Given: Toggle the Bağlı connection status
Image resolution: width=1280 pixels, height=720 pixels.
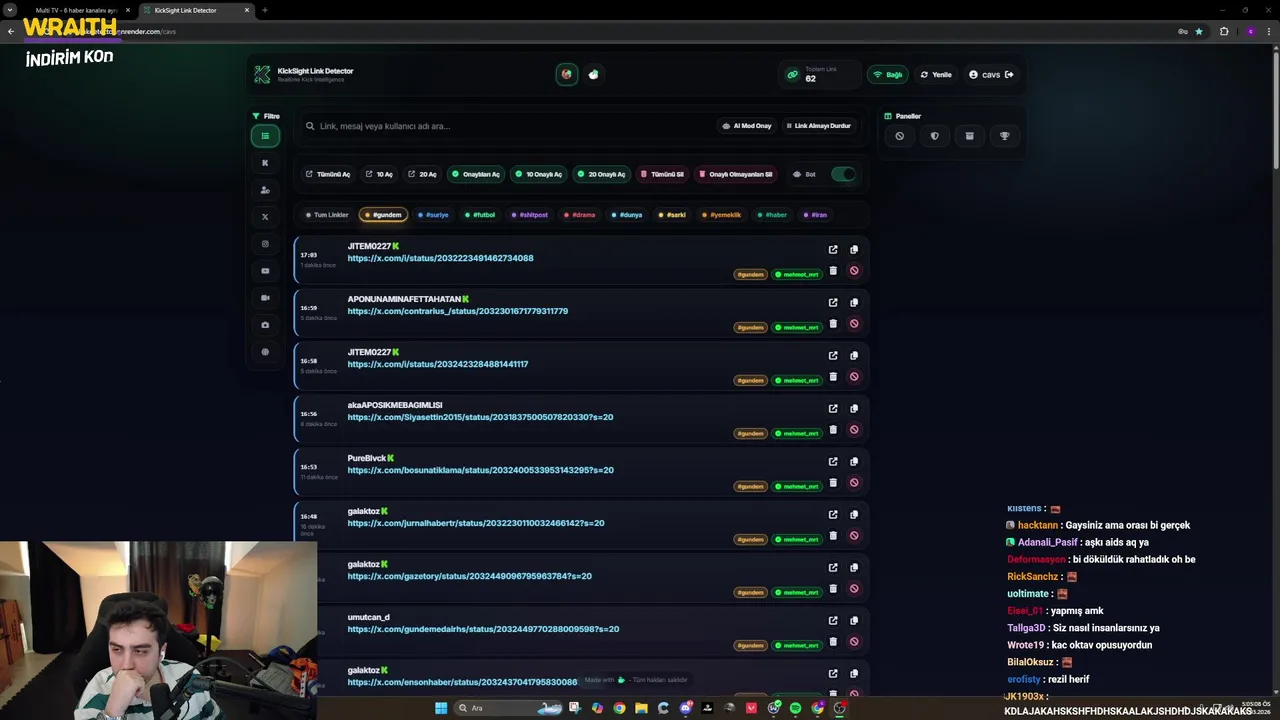Looking at the screenshot, I should click(x=888, y=75).
